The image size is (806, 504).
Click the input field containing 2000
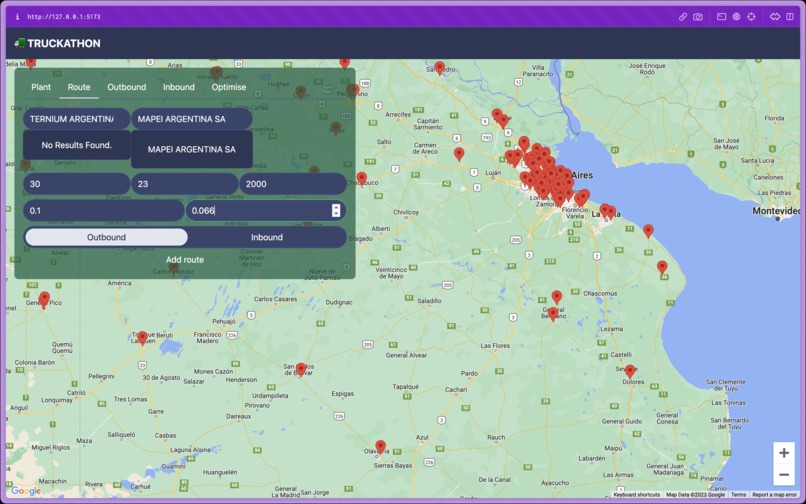293,184
